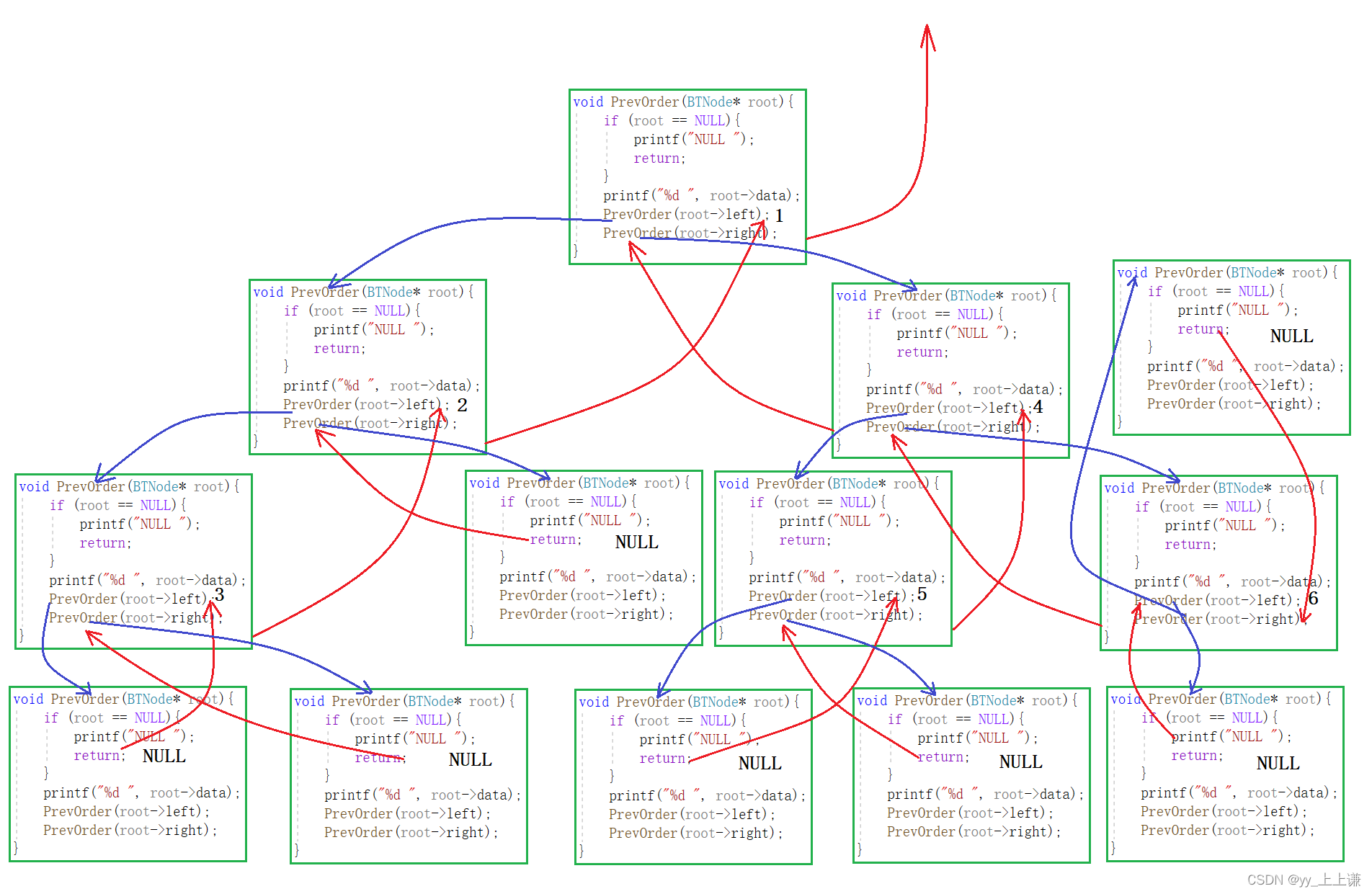
Task: Select the function header in the box numbered 1
Action: (x=683, y=102)
